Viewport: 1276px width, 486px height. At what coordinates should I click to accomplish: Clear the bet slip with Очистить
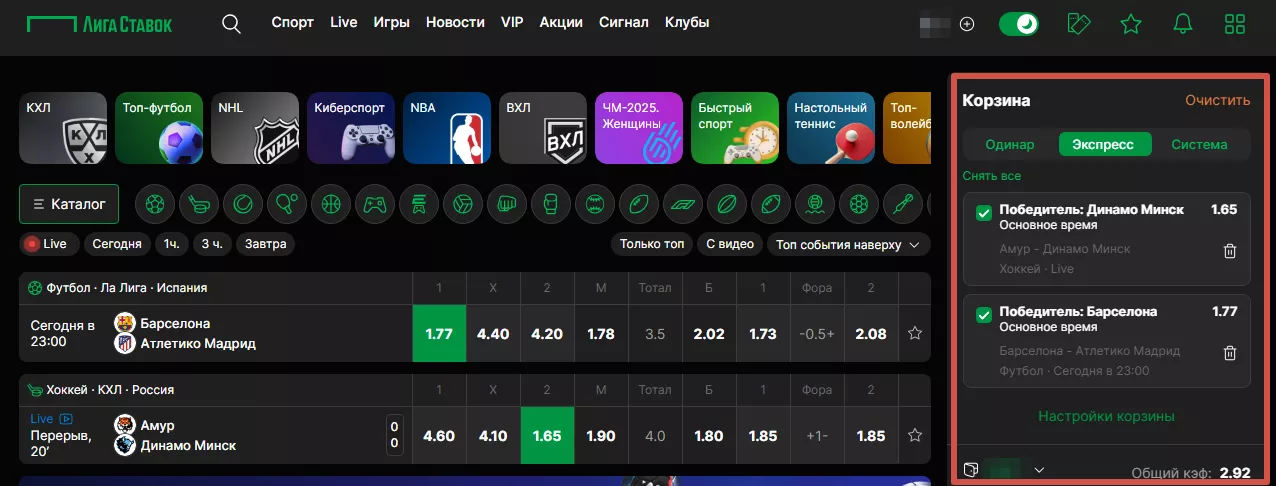click(1217, 100)
